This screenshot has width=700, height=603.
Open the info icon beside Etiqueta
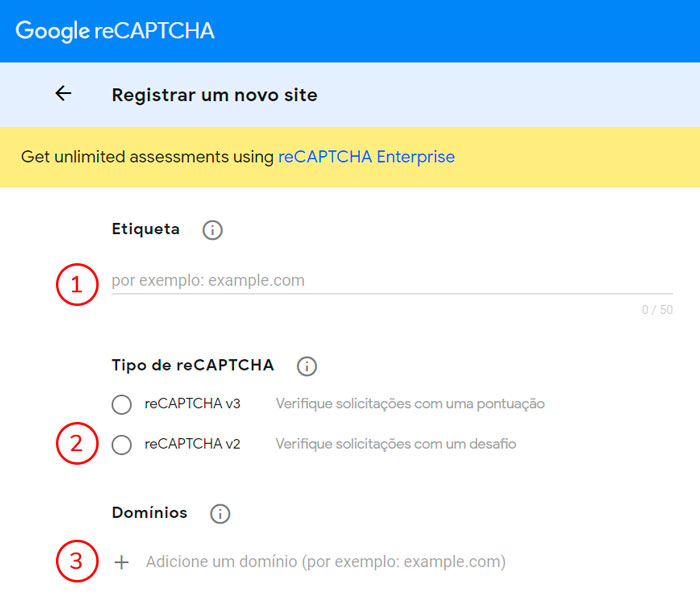tap(212, 230)
